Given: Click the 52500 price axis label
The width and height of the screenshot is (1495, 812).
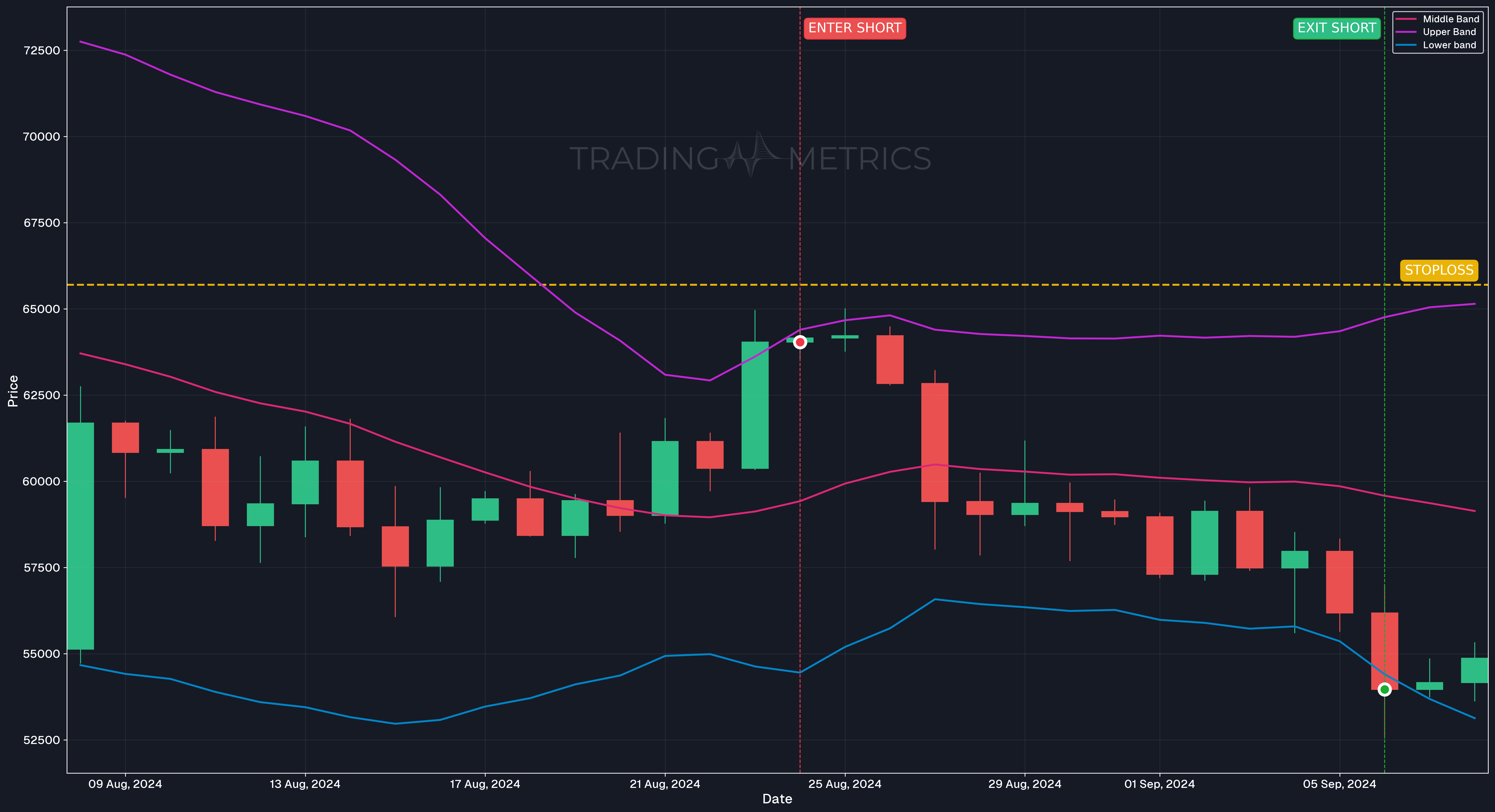Looking at the screenshot, I should click(42, 740).
